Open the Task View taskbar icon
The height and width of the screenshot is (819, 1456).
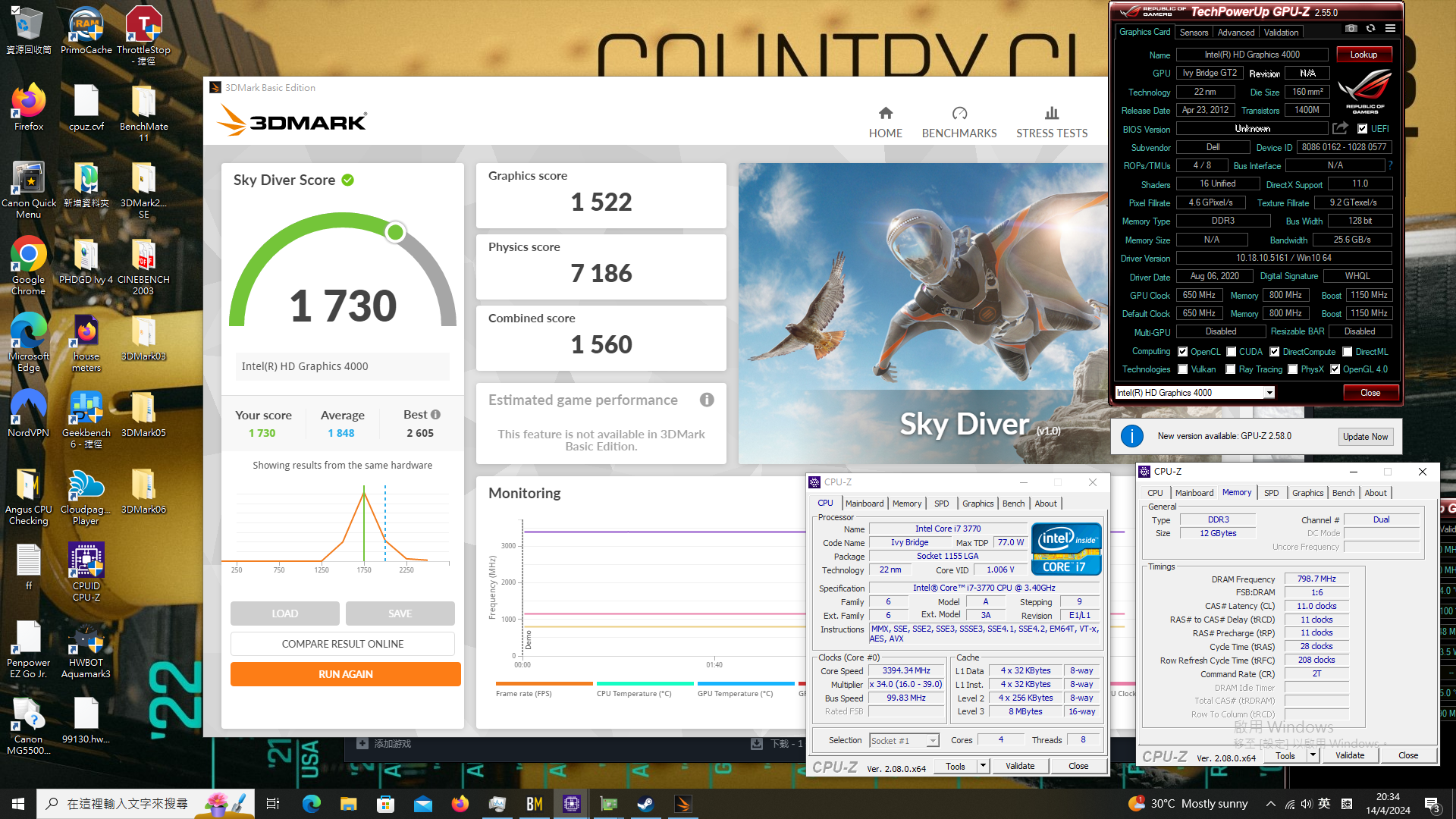pos(274,804)
